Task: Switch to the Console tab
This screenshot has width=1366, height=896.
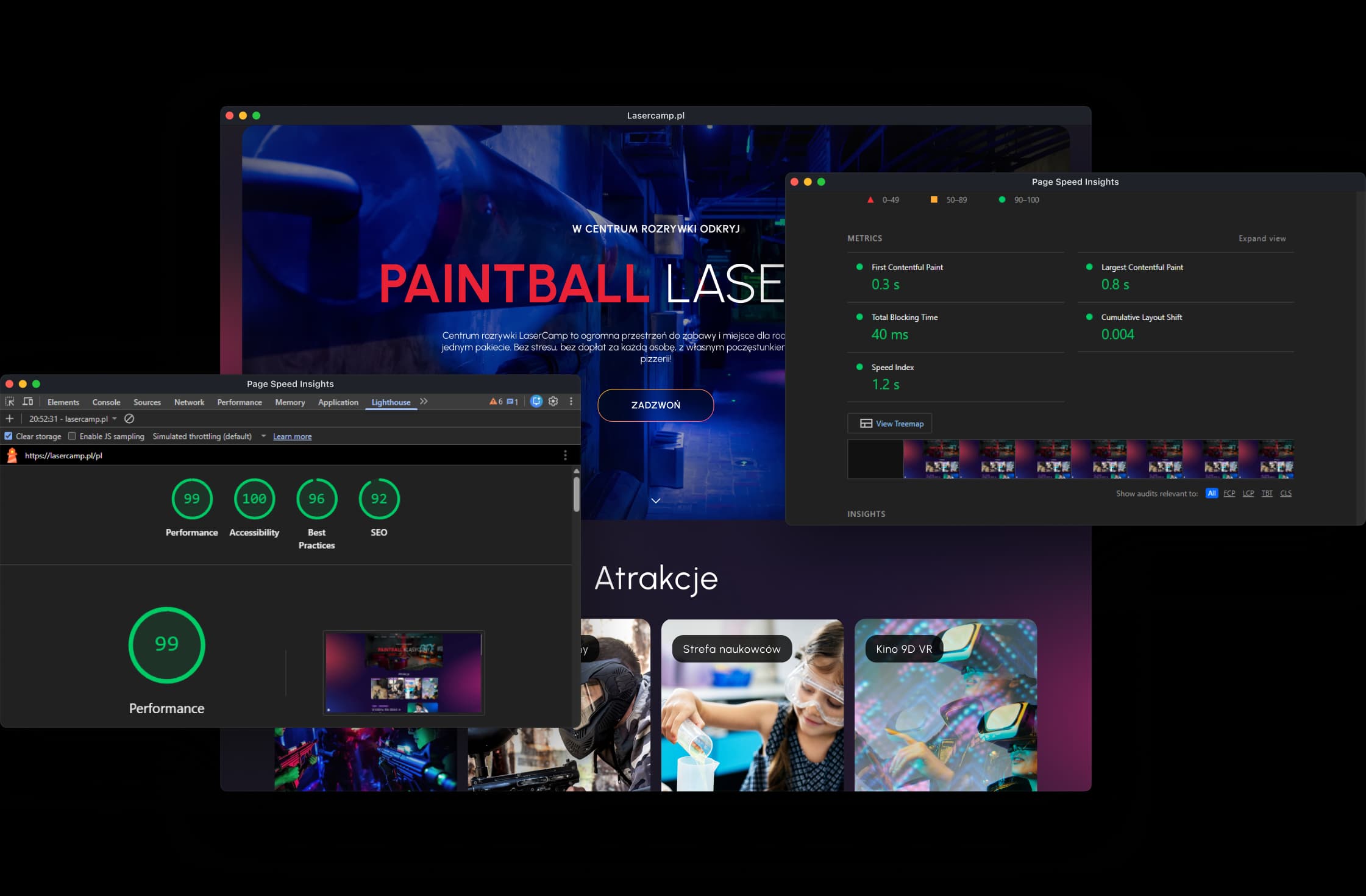Action: pyautogui.click(x=106, y=402)
